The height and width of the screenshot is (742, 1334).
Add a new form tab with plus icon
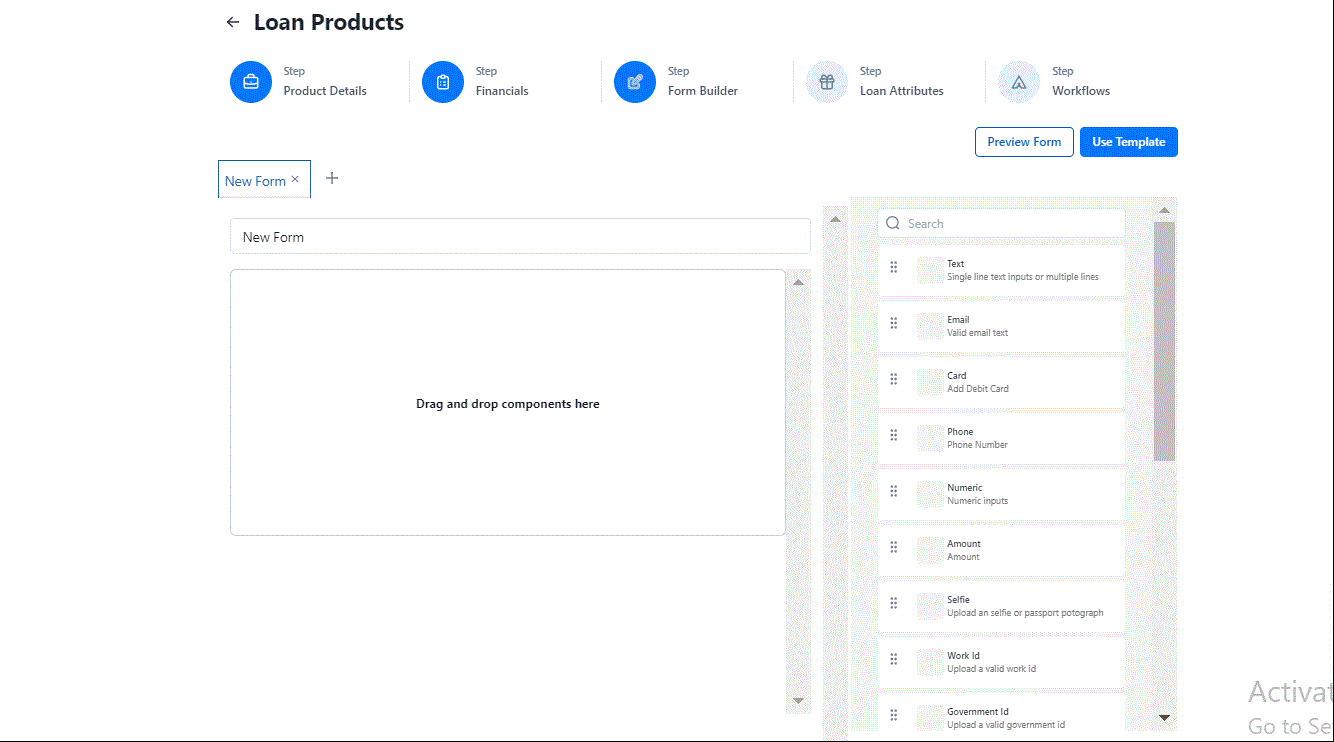tap(333, 178)
